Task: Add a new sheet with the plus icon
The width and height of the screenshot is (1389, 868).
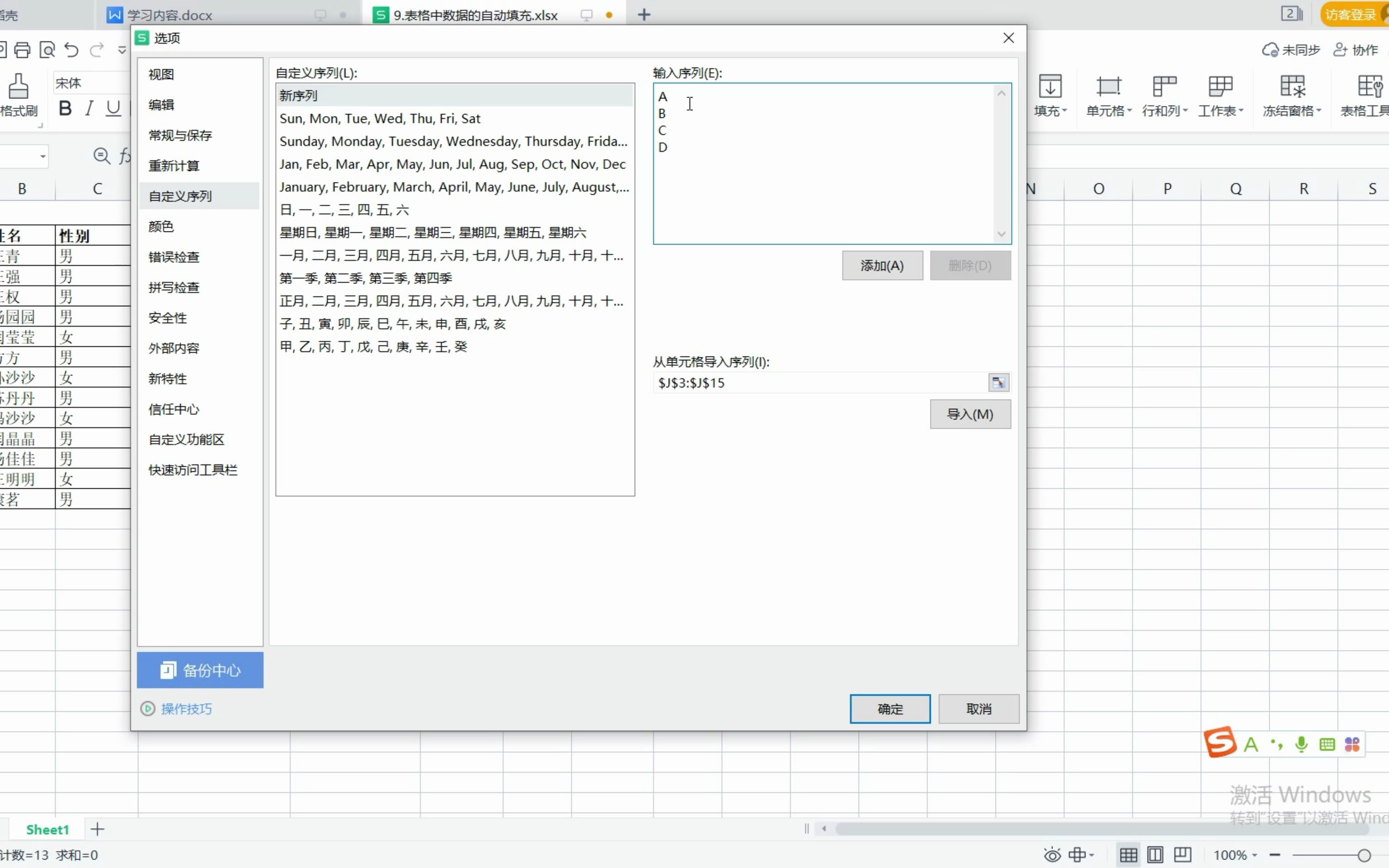Action: click(98, 829)
